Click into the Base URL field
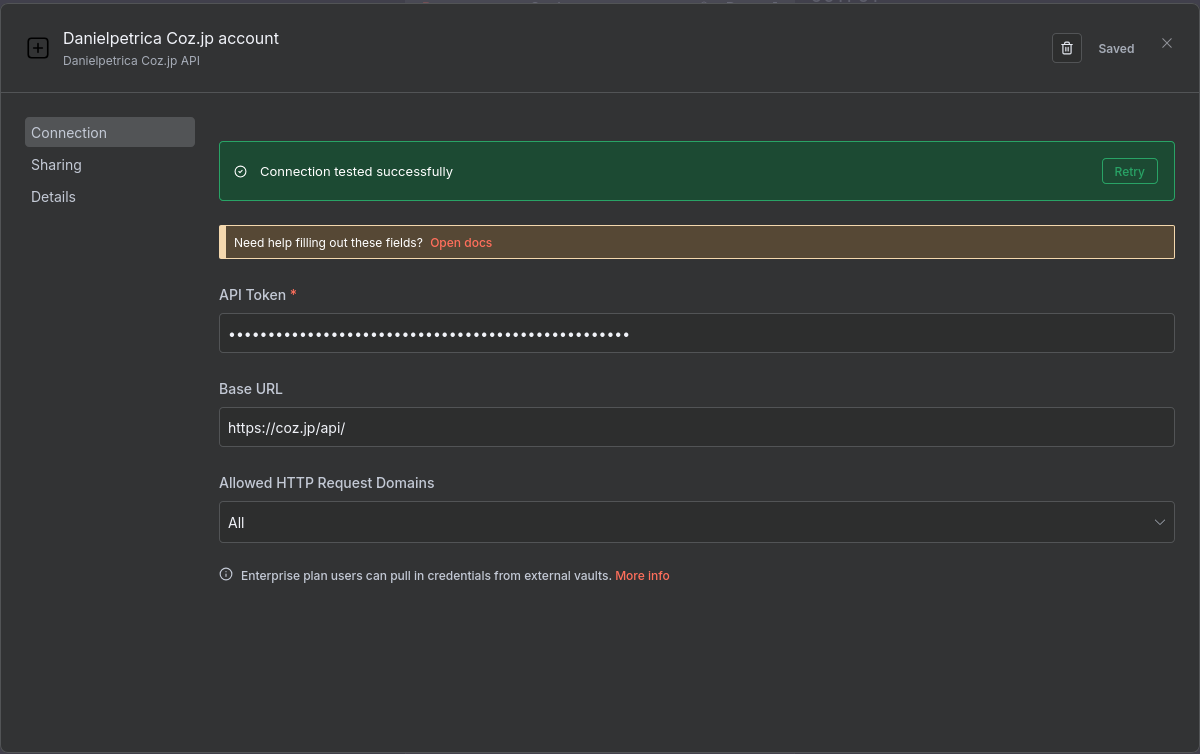 click(x=695, y=427)
